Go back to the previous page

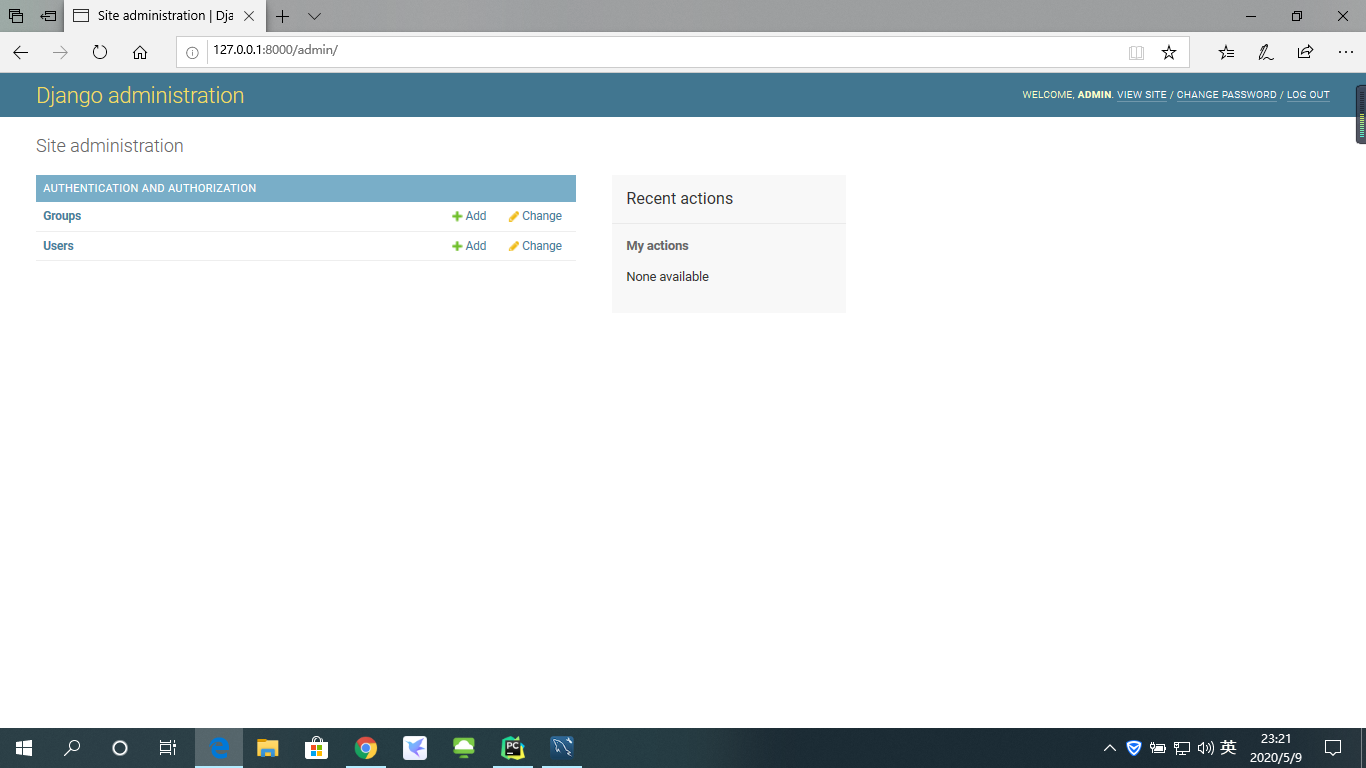20,52
